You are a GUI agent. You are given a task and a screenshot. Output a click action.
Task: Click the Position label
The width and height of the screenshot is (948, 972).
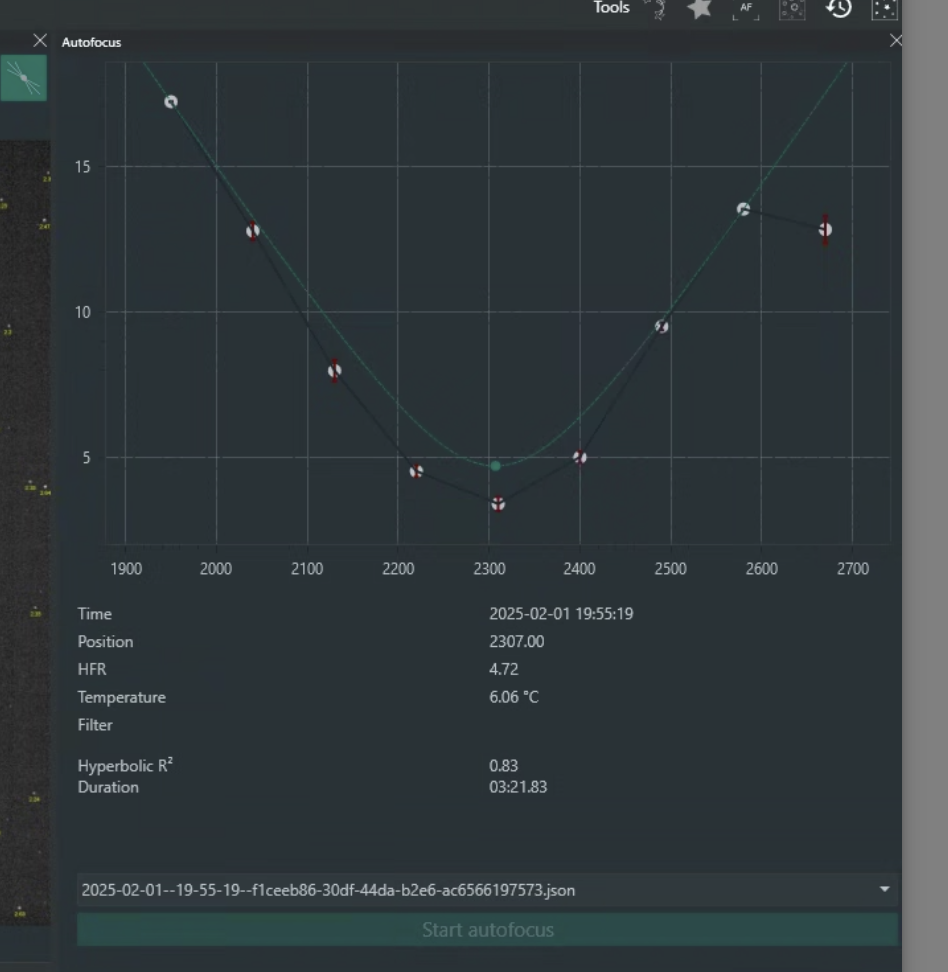pos(105,642)
